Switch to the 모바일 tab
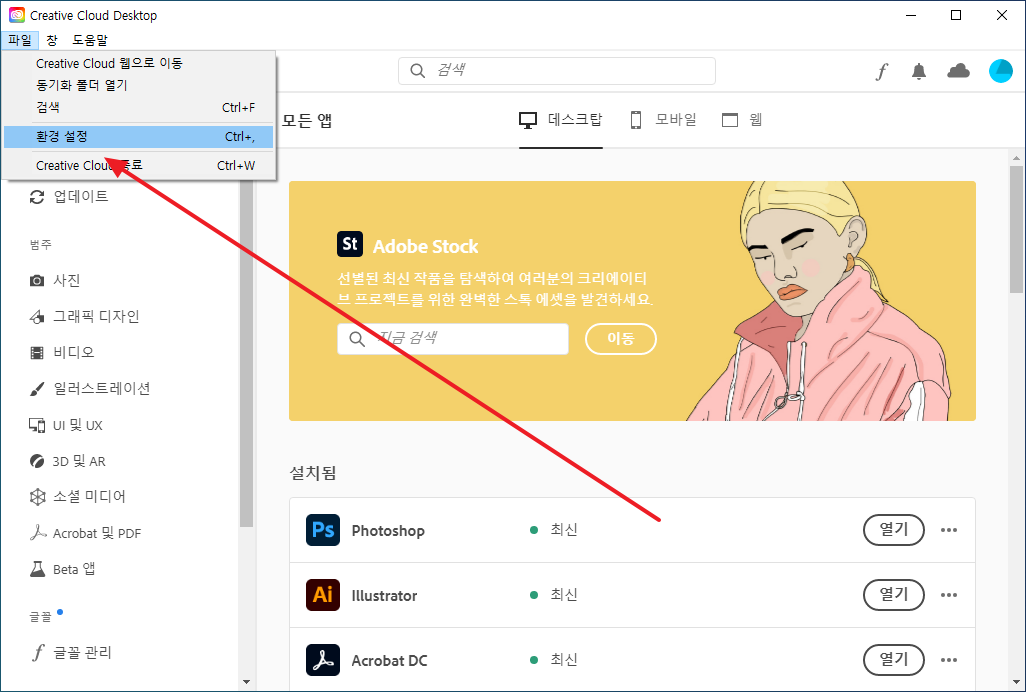Screen dimensions: 1026x692 [x=663, y=120]
